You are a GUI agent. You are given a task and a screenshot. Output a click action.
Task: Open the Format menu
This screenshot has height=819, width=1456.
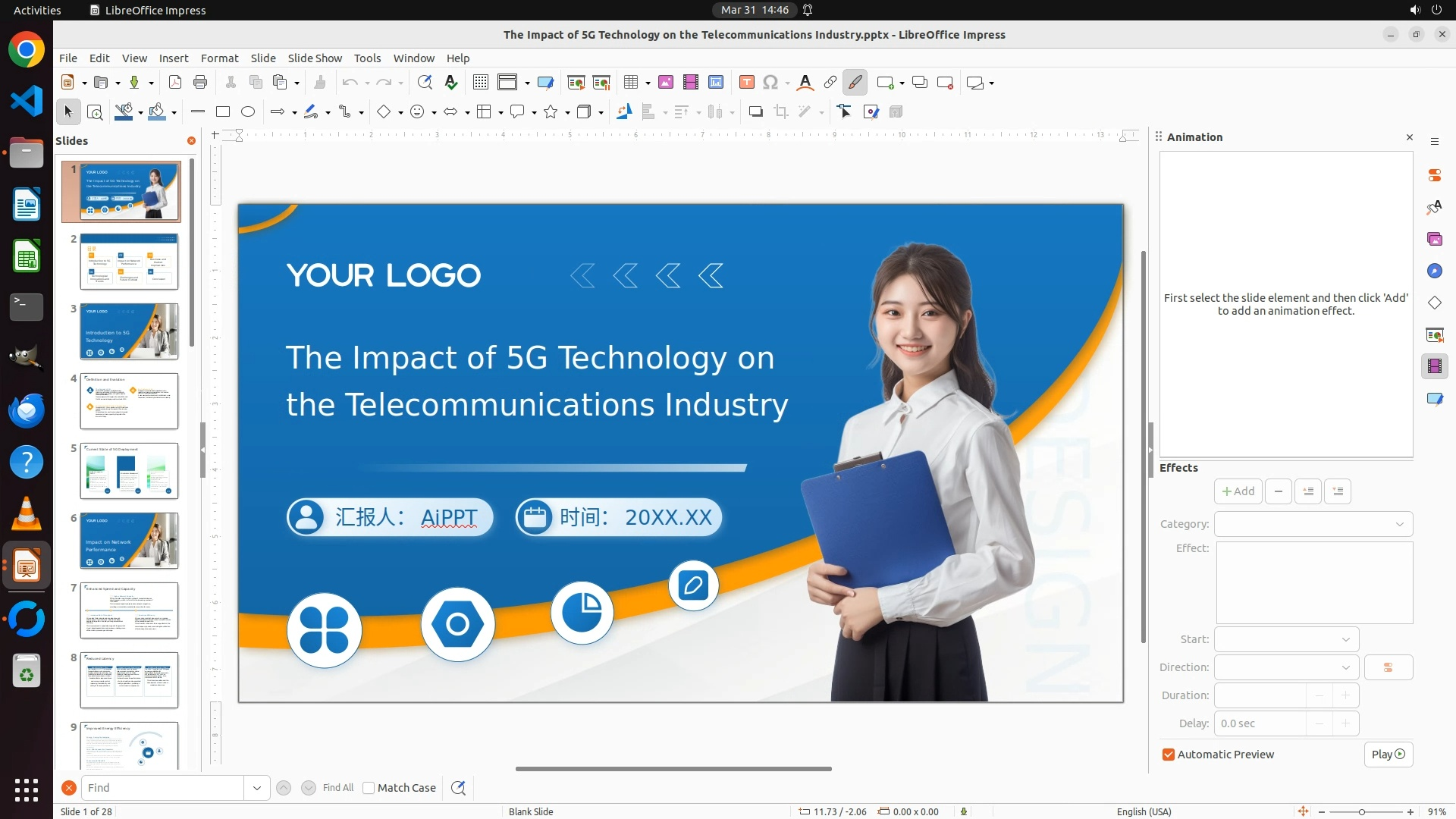tap(219, 58)
